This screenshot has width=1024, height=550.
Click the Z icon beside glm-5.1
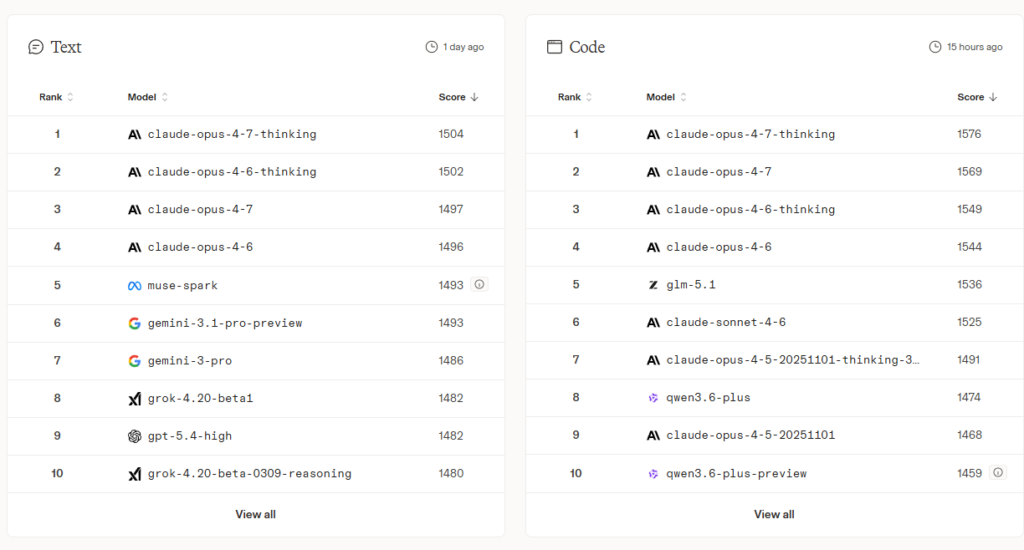coord(653,285)
